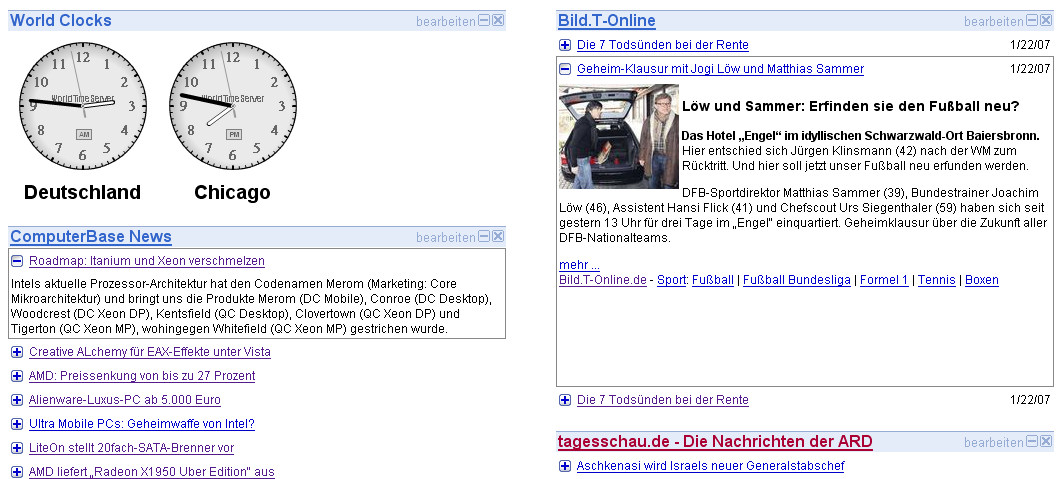1062x479 pixels.
Task: Minimize the tagesschau.de widget
Action: 1032,442
